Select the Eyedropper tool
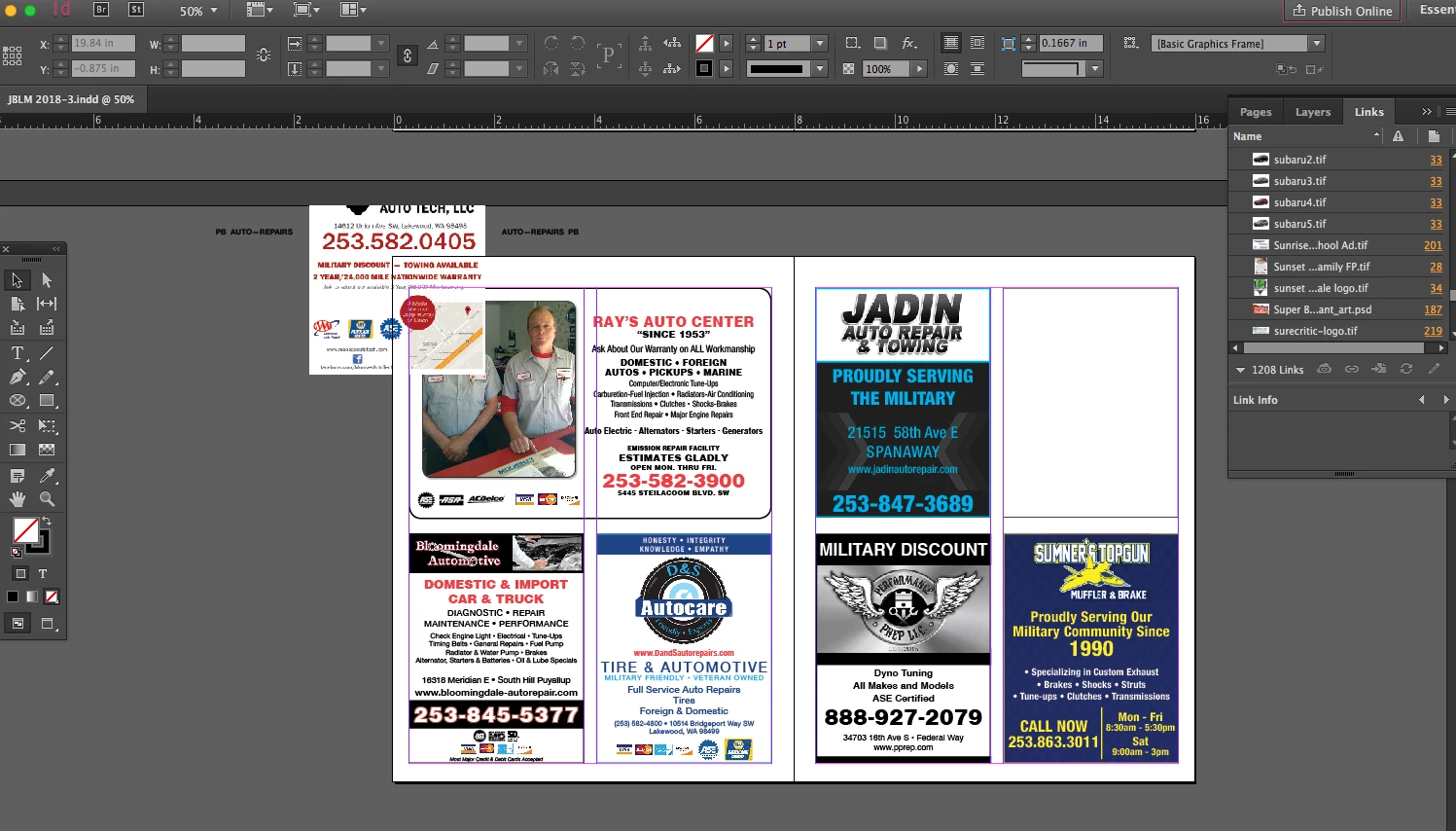This screenshot has width=1456, height=831. point(47,476)
